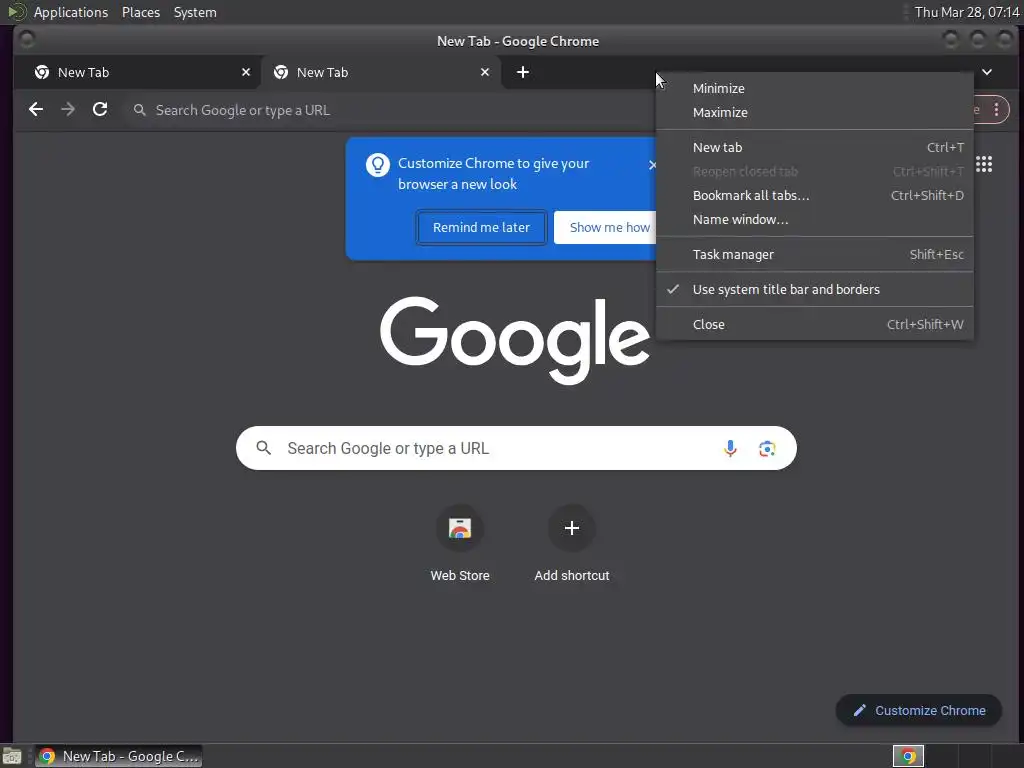This screenshot has height=768, width=1024.
Task: Close the second New Tab
Action: [485, 72]
